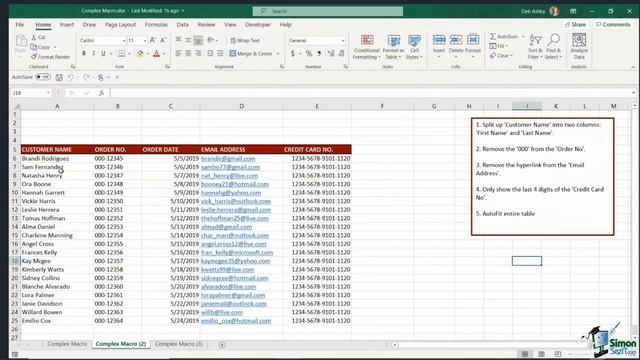The image size is (640, 360).
Task: Apply Comma style
Action: (x=319, y=53)
